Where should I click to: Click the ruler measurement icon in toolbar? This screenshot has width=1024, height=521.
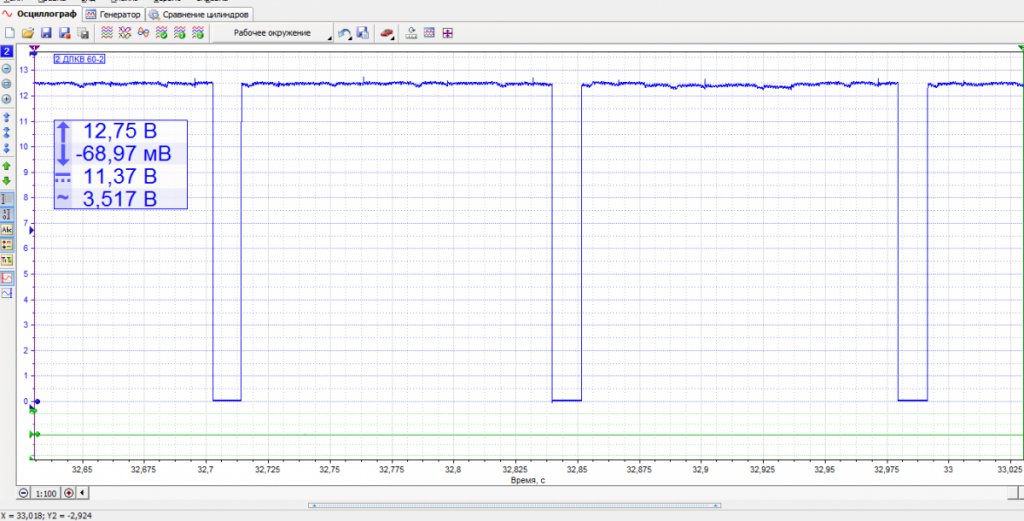point(411,33)
